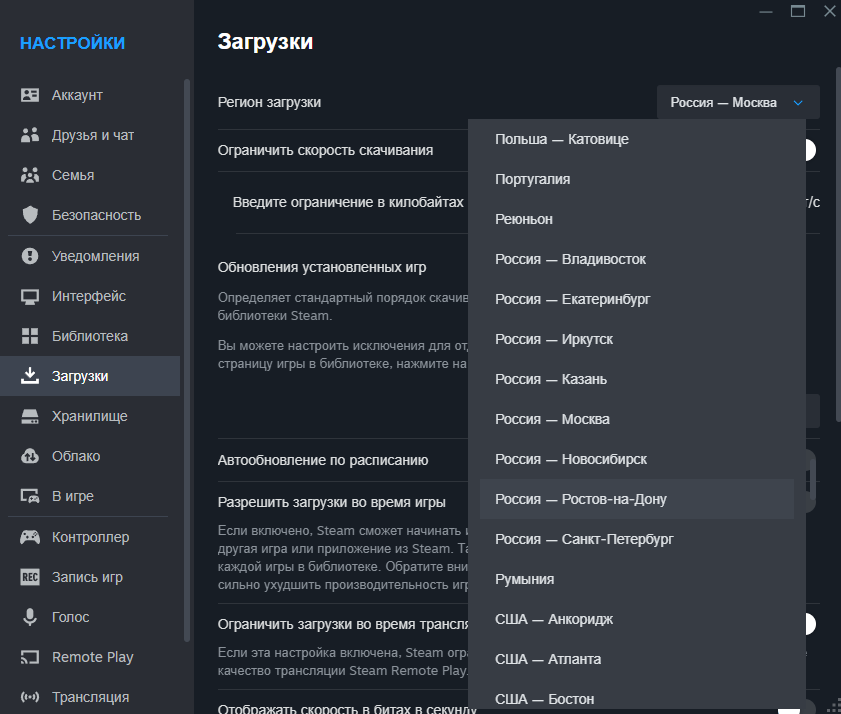This screenshot has height=714, width=841.
Task: Open Трансляция settings page
Action: [90, 697]
